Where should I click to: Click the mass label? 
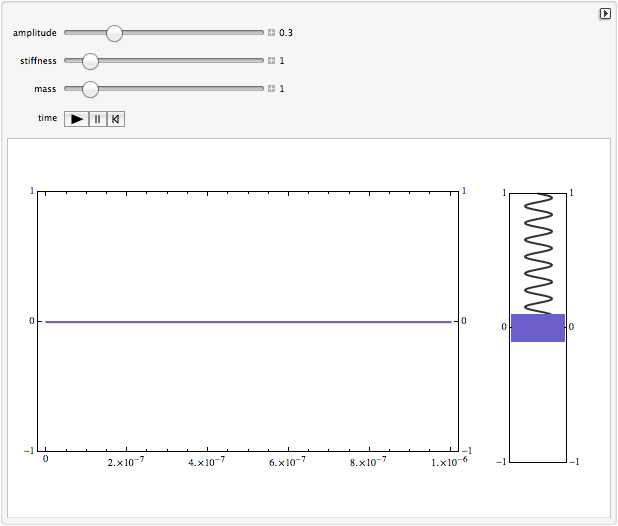[x=45, y=89]
